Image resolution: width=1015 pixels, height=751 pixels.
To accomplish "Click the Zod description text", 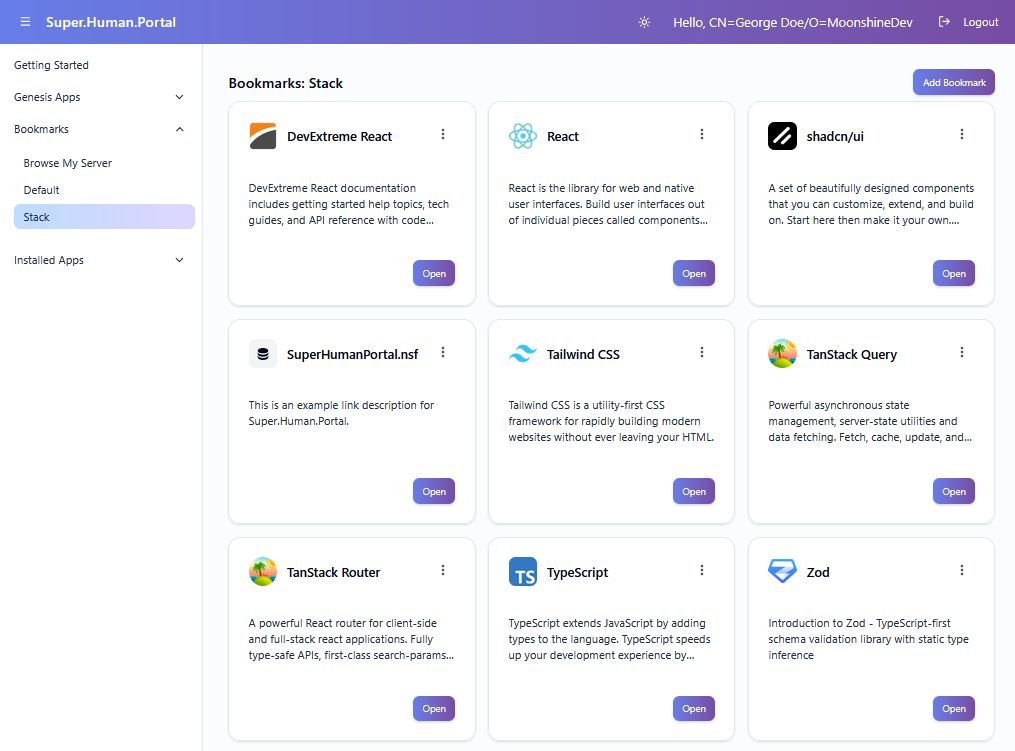I will pyautogui.click(x=868, y=639).
